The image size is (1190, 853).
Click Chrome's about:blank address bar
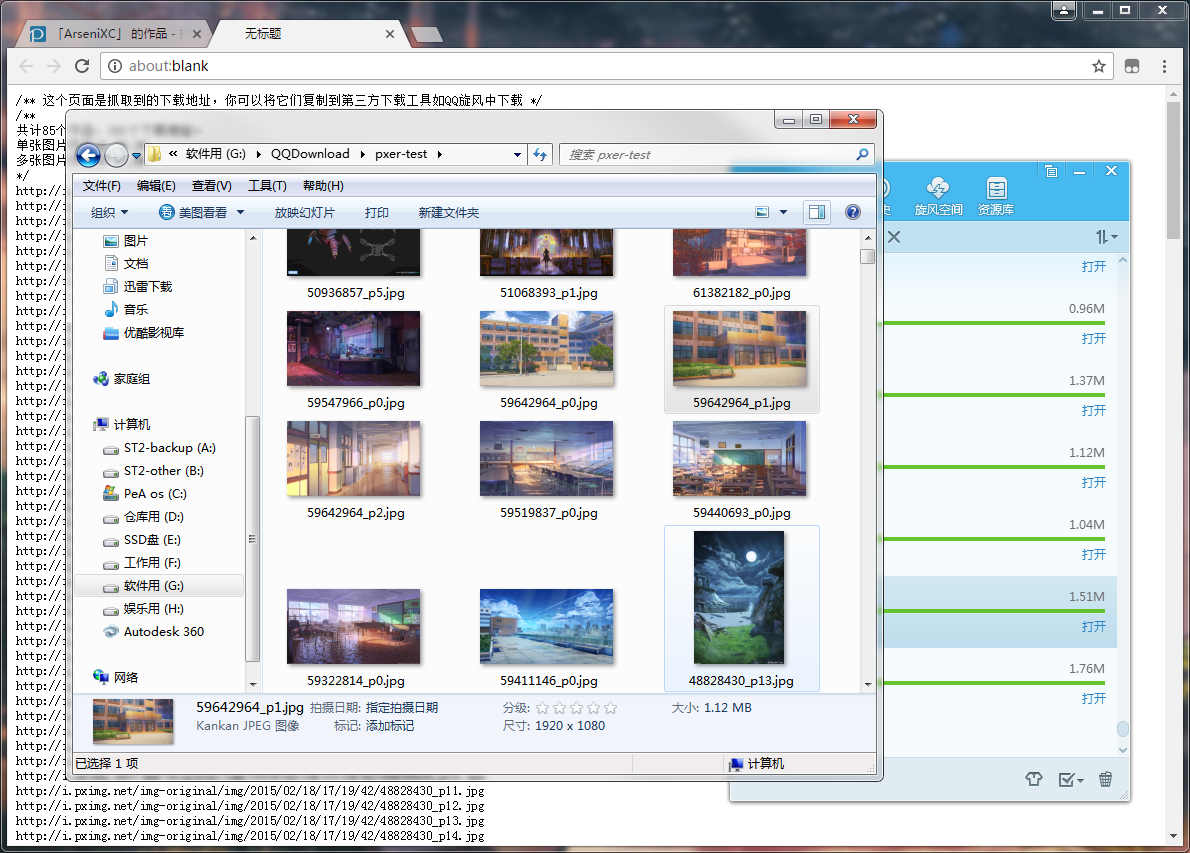click(607, 66)
